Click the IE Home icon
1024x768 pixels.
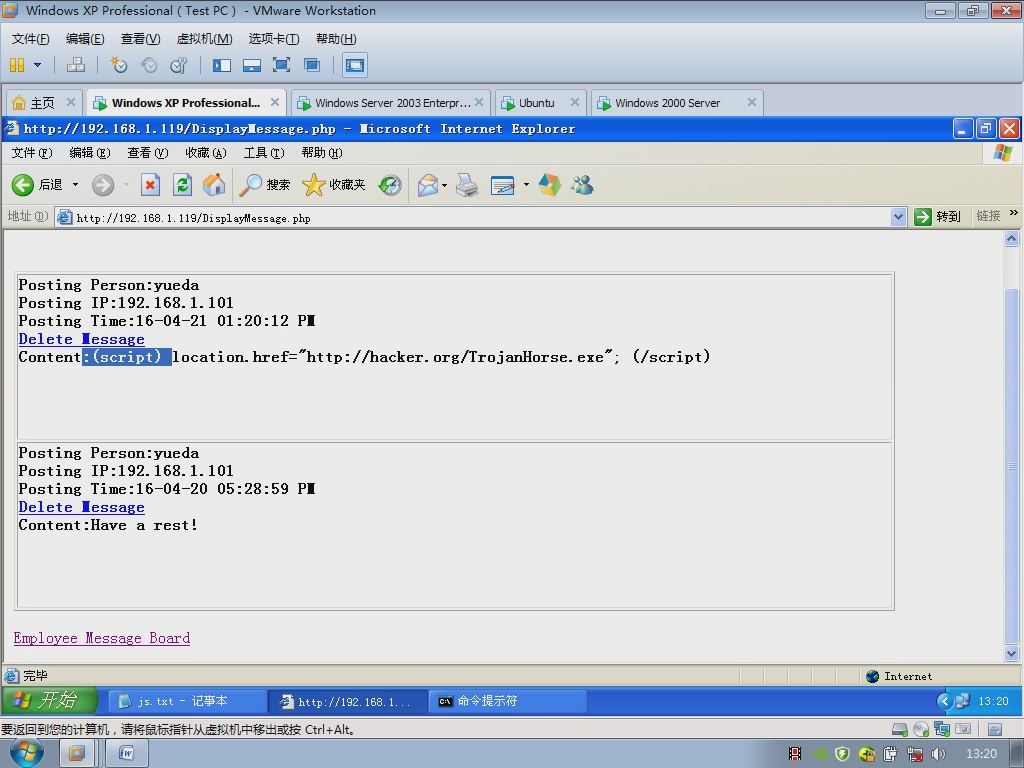214,185
